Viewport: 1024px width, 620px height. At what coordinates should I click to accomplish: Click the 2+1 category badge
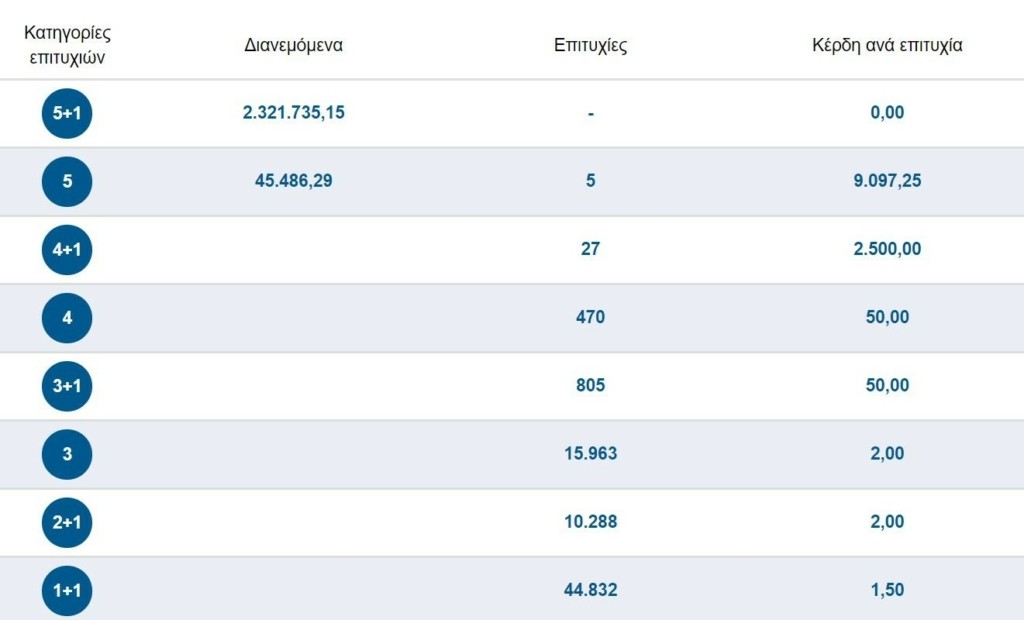tap(67, 522)
